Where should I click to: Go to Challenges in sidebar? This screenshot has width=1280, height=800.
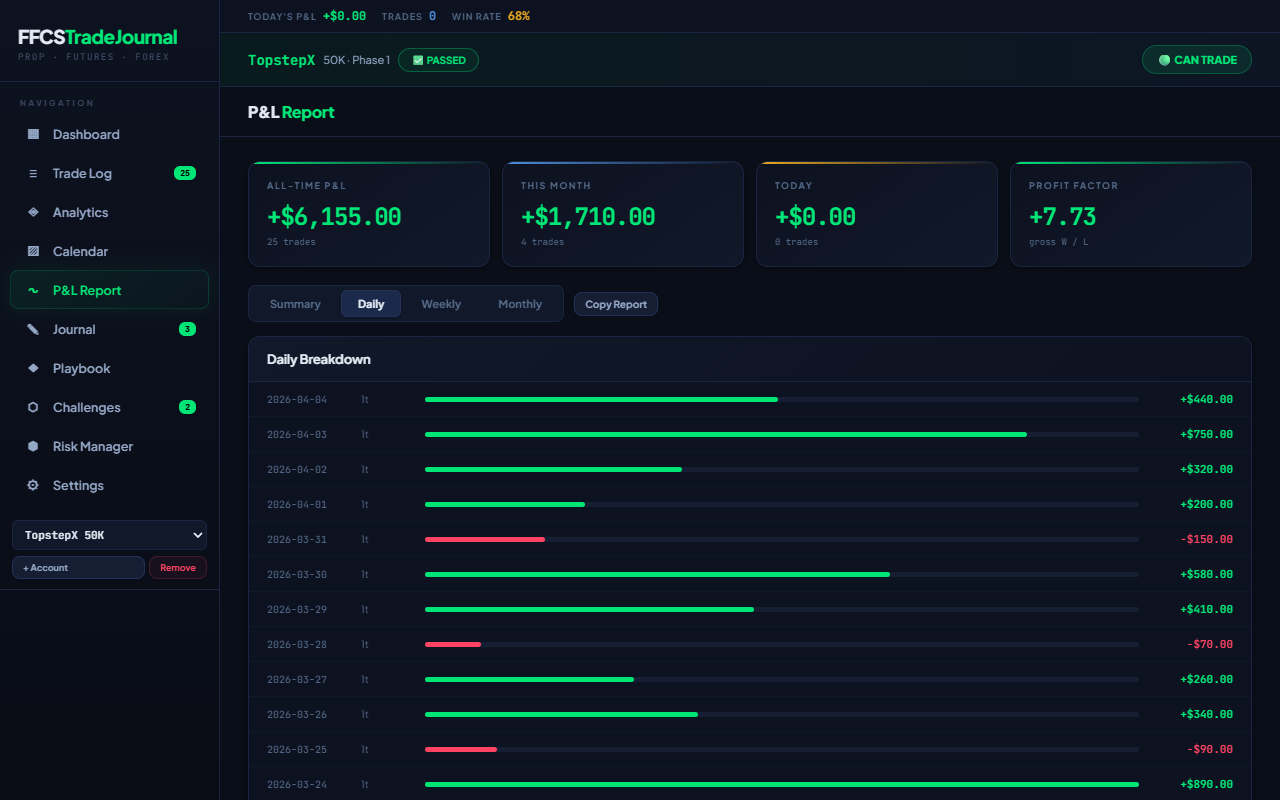coord(109,407)
